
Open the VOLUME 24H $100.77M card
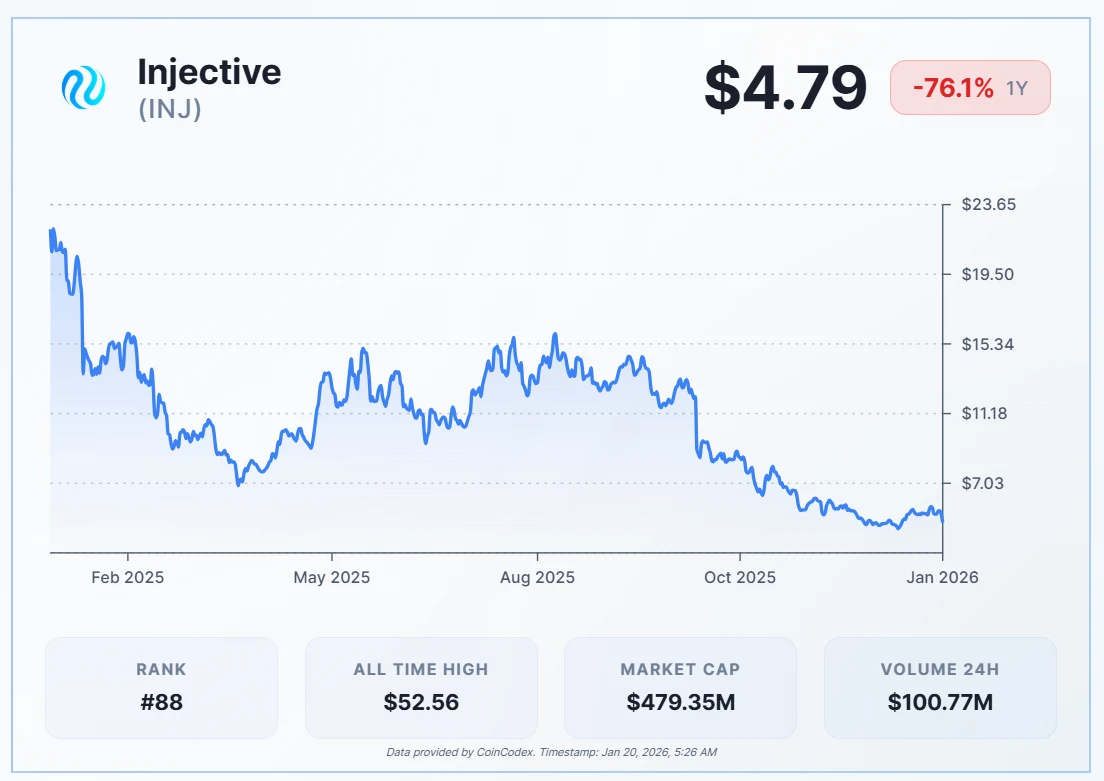point(940,687)
